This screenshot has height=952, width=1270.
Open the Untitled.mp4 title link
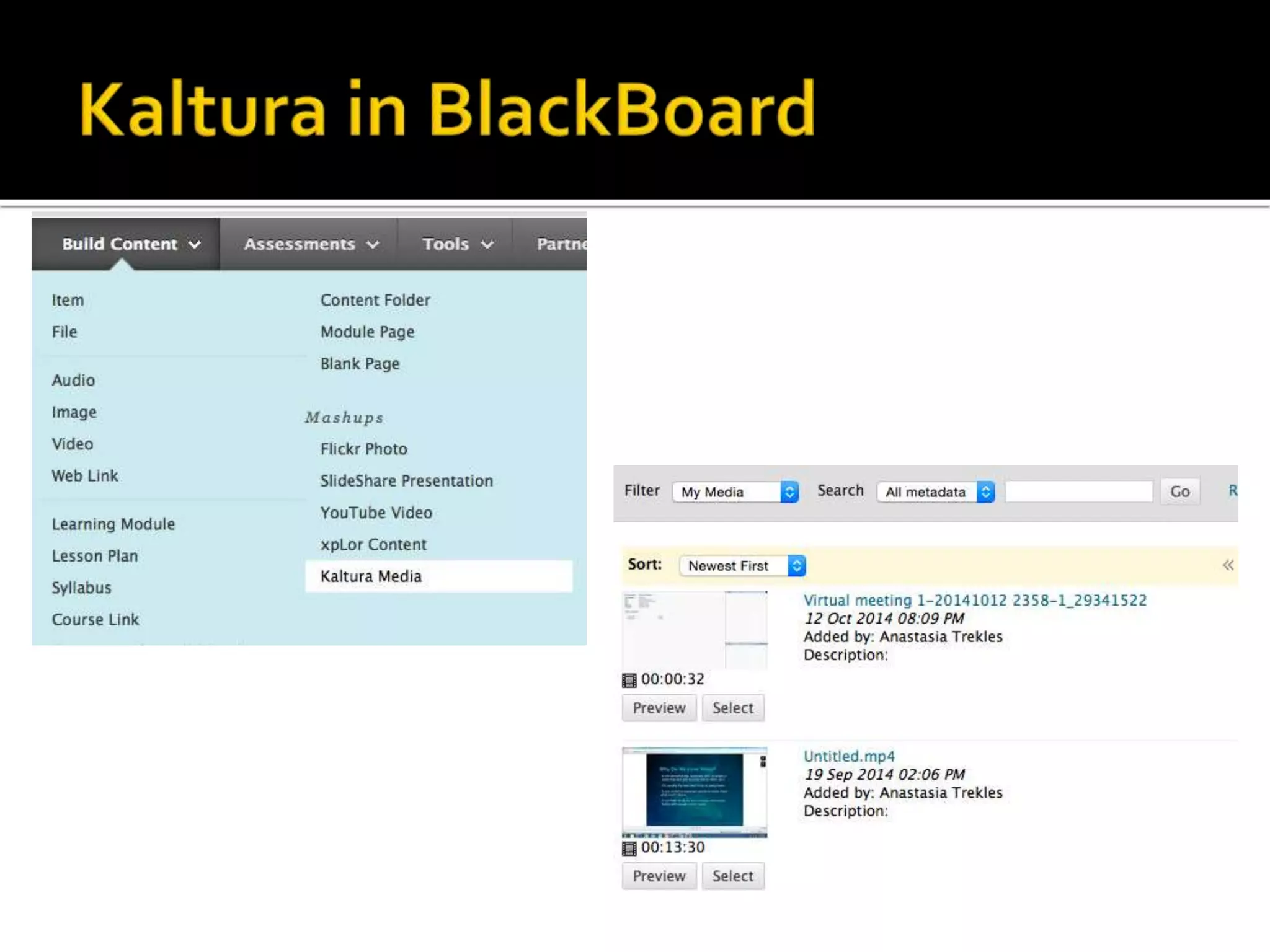tap(848, 756)
